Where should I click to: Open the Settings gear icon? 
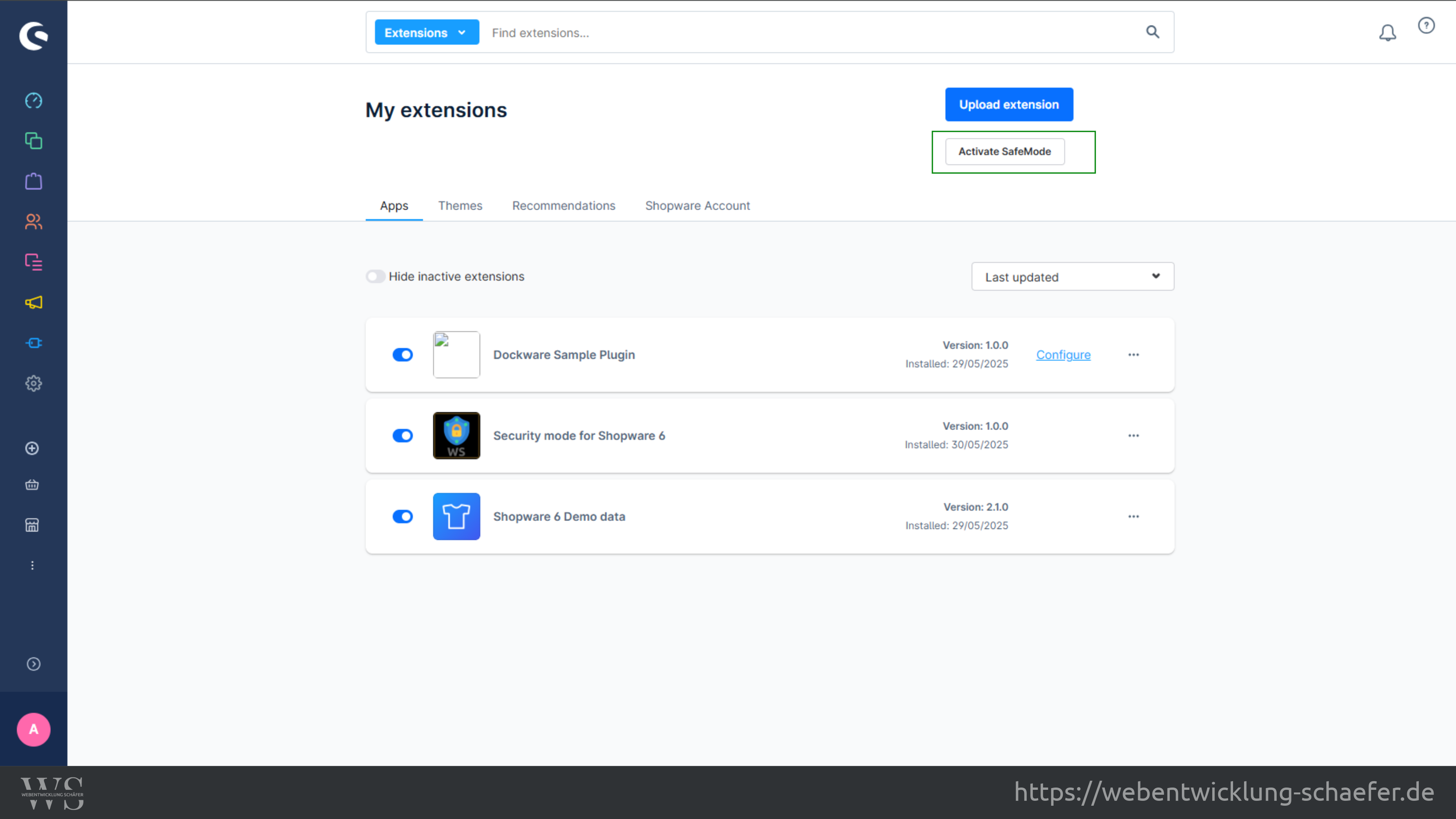34,384
